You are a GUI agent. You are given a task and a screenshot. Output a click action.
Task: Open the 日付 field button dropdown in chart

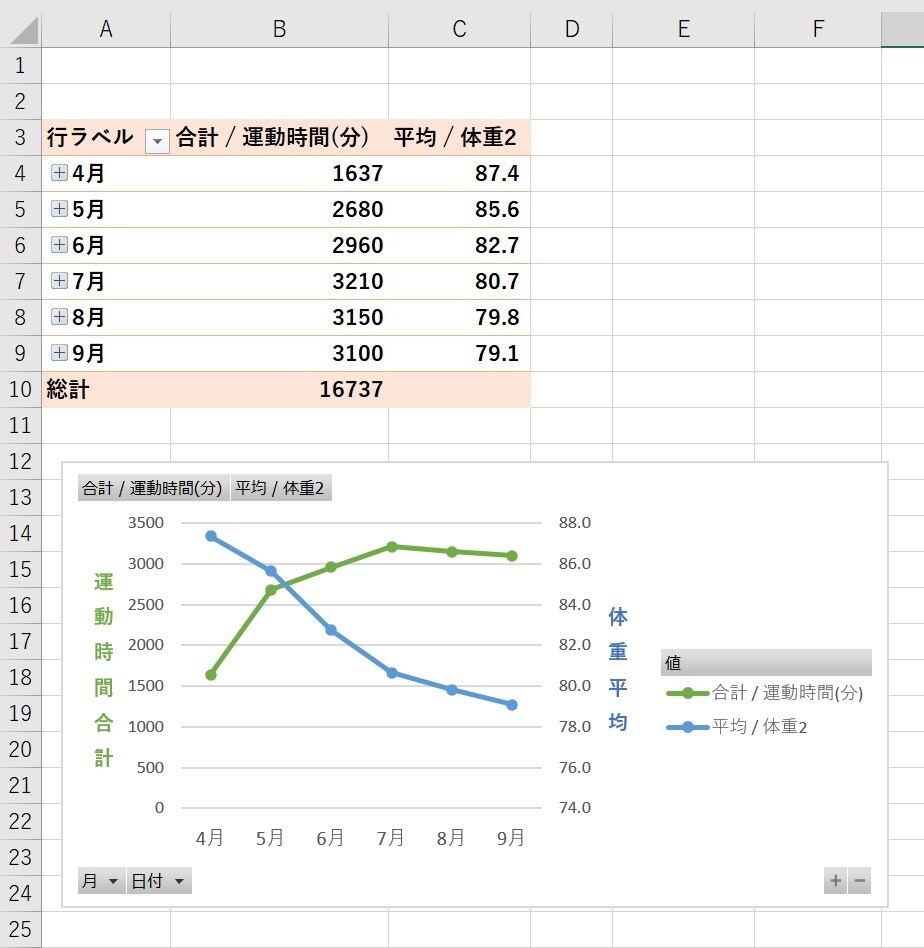pos(158,881)
